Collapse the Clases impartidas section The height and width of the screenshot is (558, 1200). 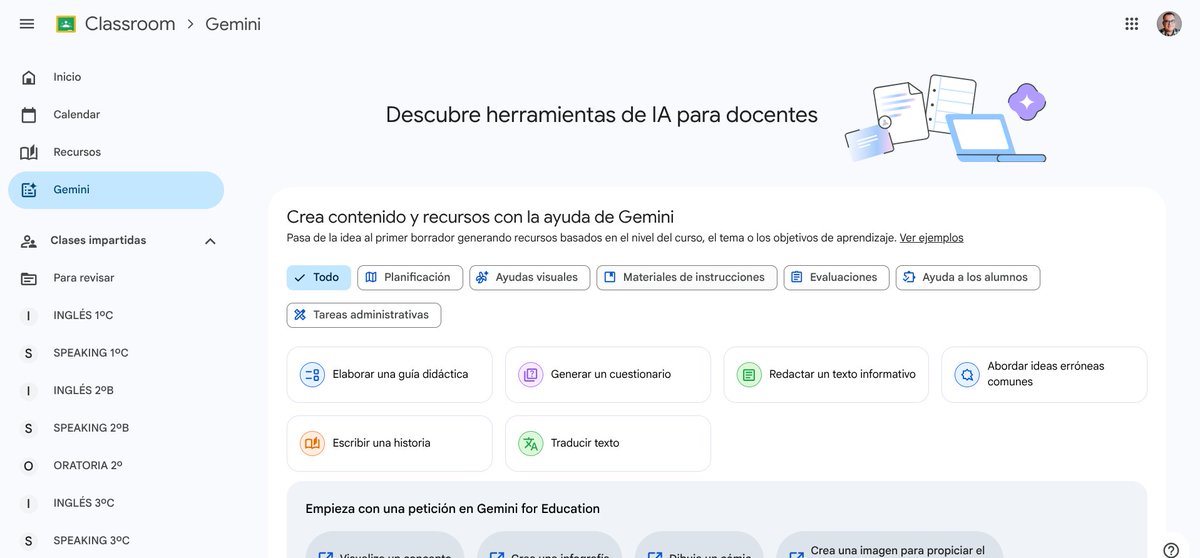click(x=210, y=241)
